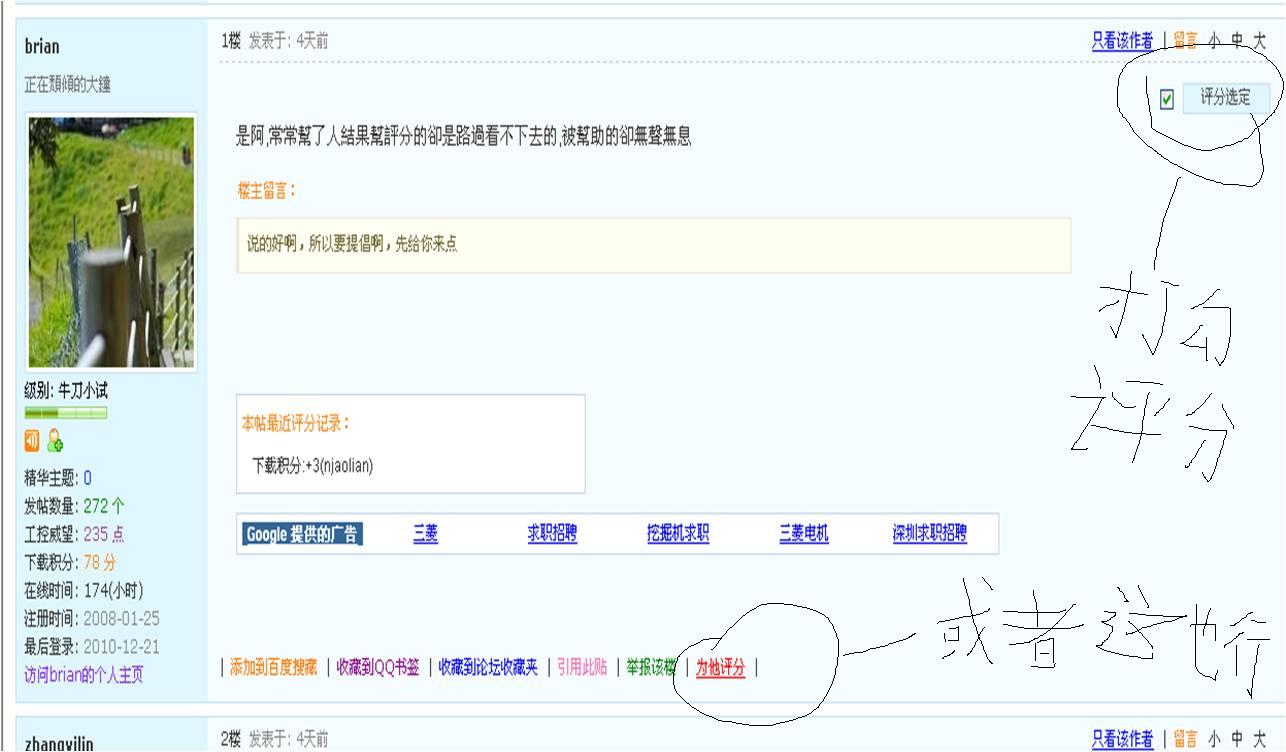Click 收藏到论坛收藏夹 link
The height and width of the screenshot is (752, 1286).
pos(488,667)
